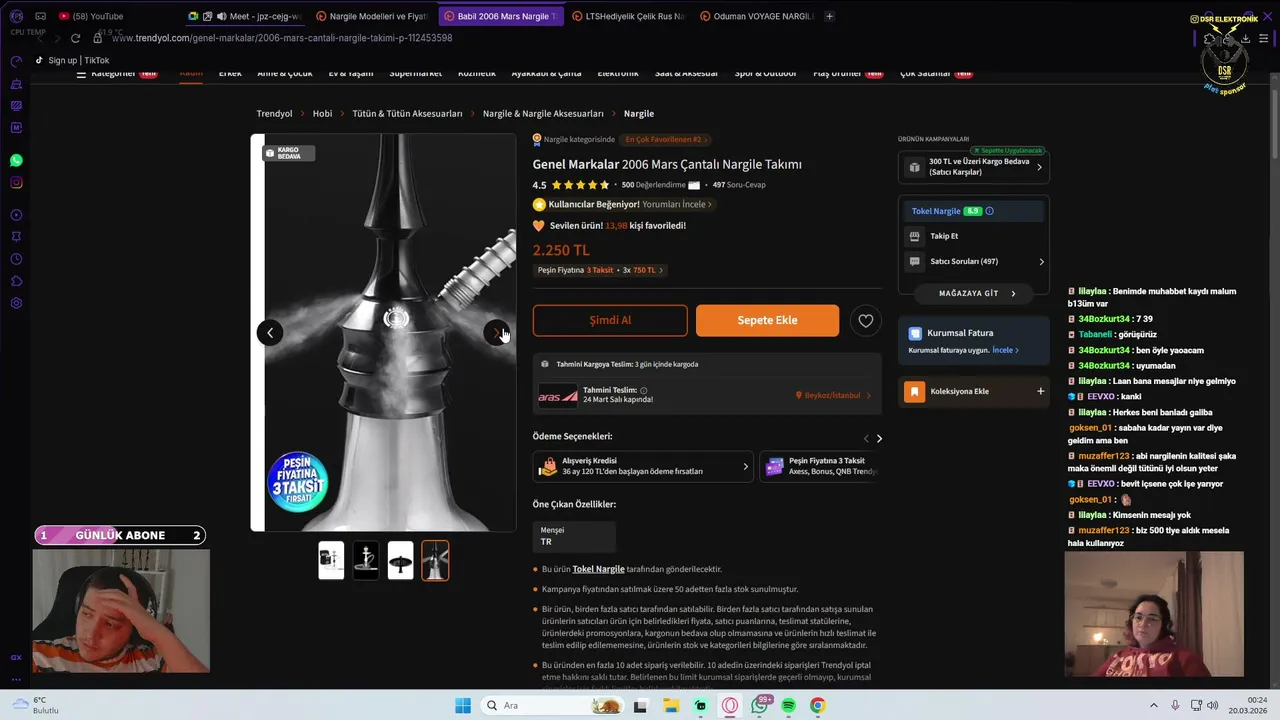Show hidden system tray icons chevron

pyautogui.click(x=1153, y=706)
